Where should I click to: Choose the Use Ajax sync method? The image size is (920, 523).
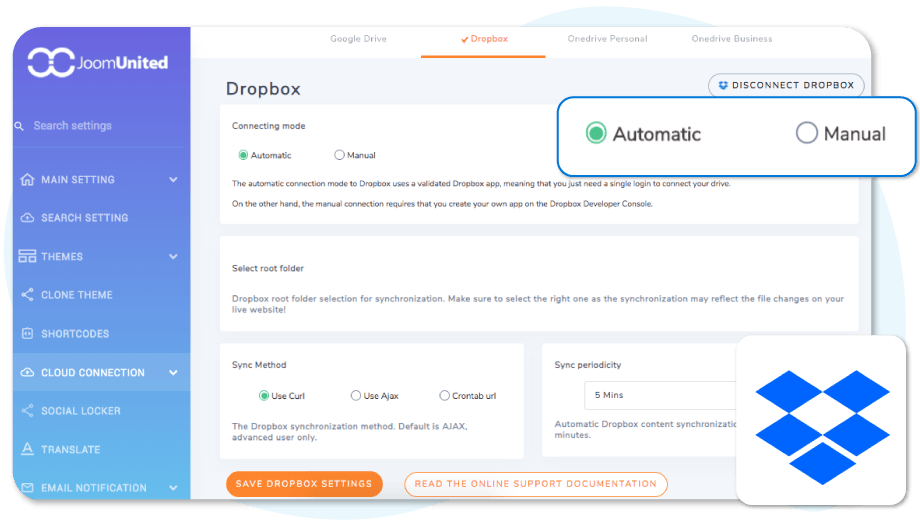(x=356, y=396)
